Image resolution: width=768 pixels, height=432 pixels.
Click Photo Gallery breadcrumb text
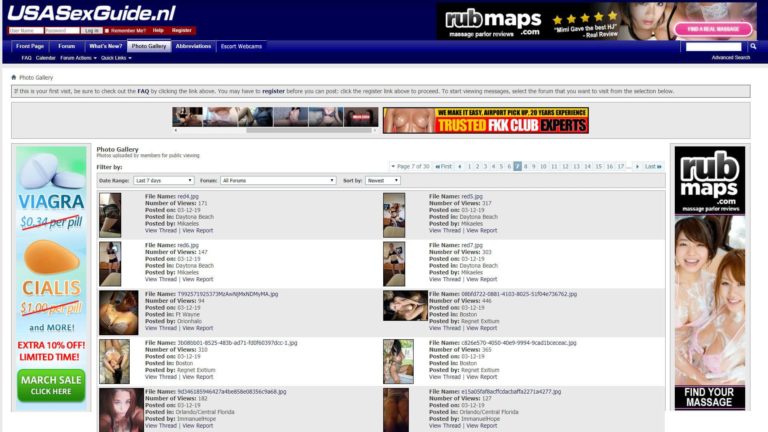pyautogui.click(x=36, y=77)
